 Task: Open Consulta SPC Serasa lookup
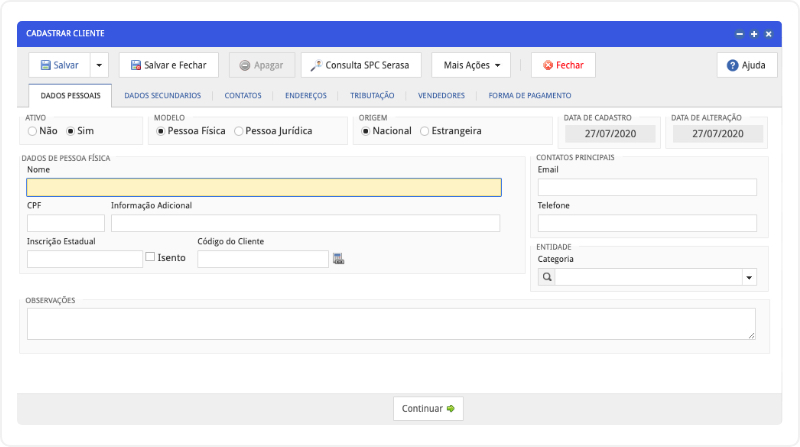[361, 65]
